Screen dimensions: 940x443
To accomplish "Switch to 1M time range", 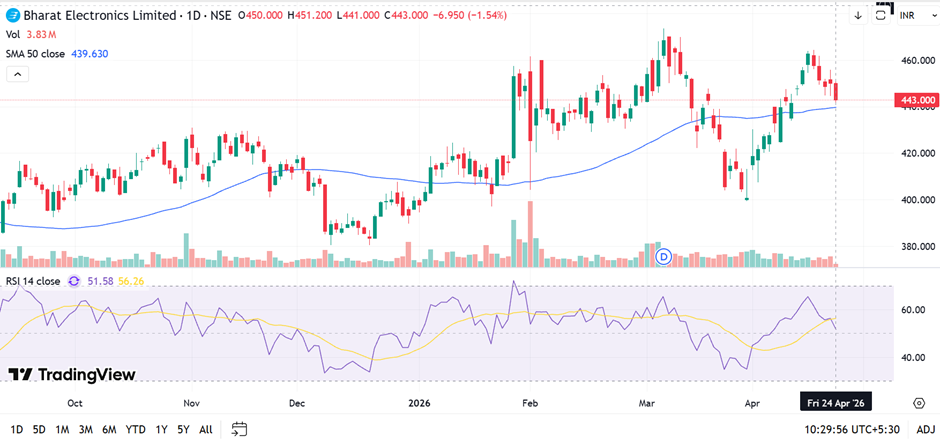I will pyautogui.click(x=62, y=429).
